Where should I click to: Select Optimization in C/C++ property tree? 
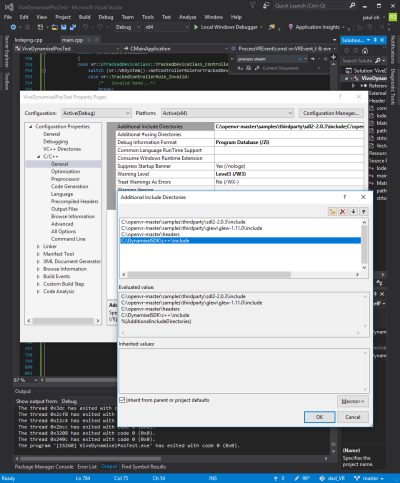click(x=65, y=171)
